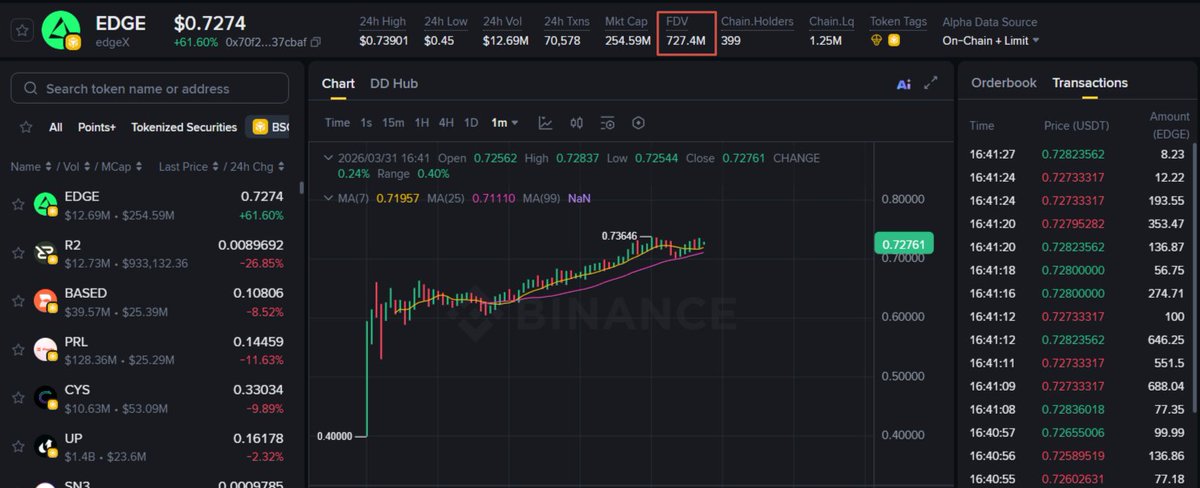Select the Time chart mode
The image size is (1200, 488).
point(338,123)
